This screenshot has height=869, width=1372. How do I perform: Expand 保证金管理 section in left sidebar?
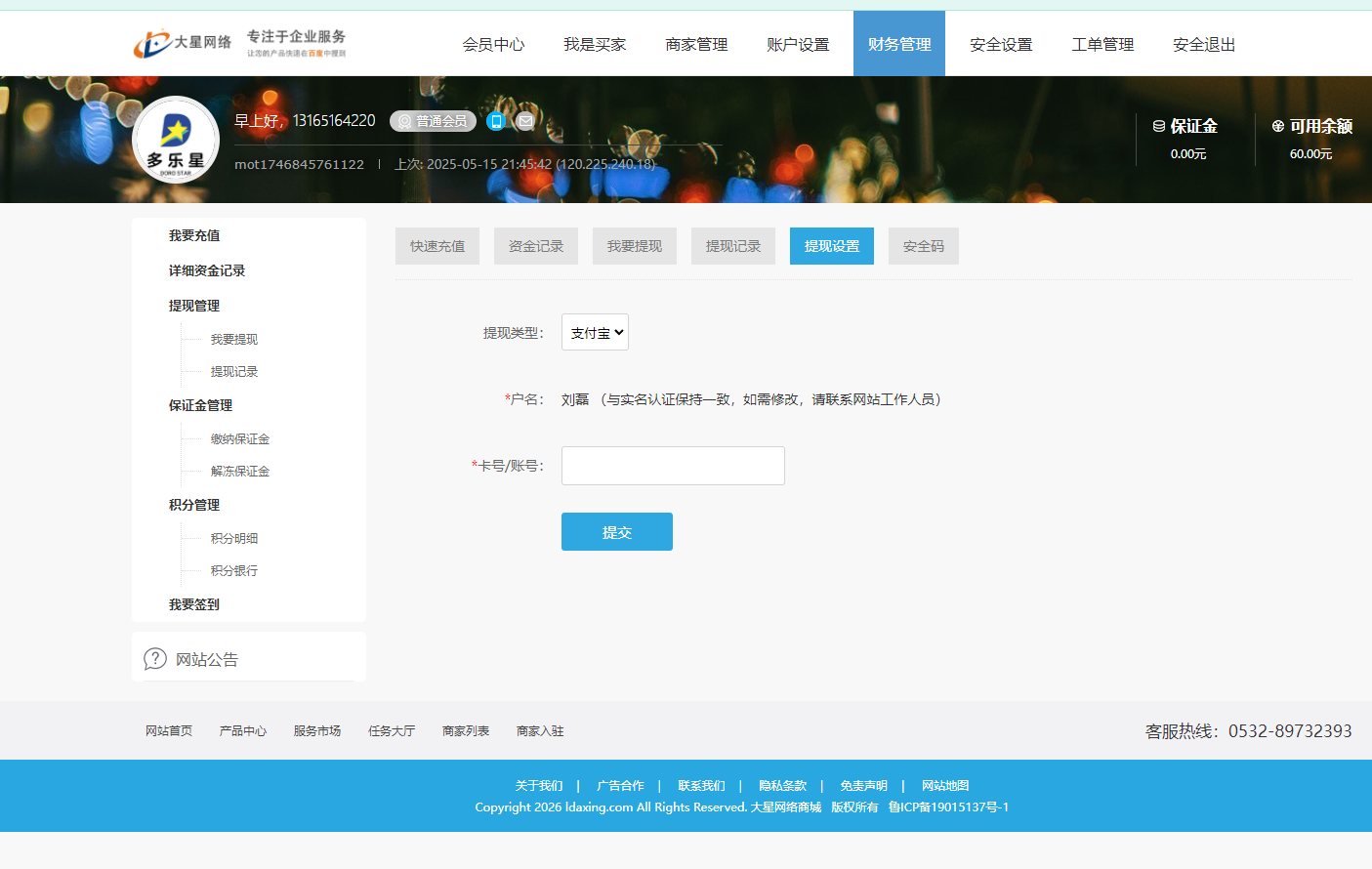point(200,405)
